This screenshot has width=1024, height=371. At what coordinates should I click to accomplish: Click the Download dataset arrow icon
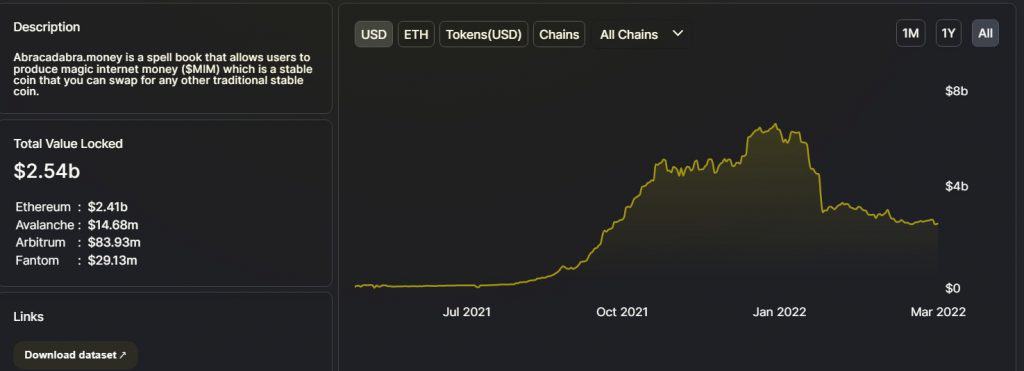pyautogui.click(x=123, y=355)
